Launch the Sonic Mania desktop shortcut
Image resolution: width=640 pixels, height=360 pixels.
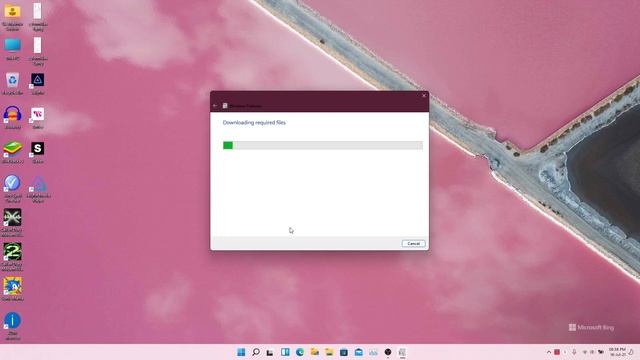(12, 289)
